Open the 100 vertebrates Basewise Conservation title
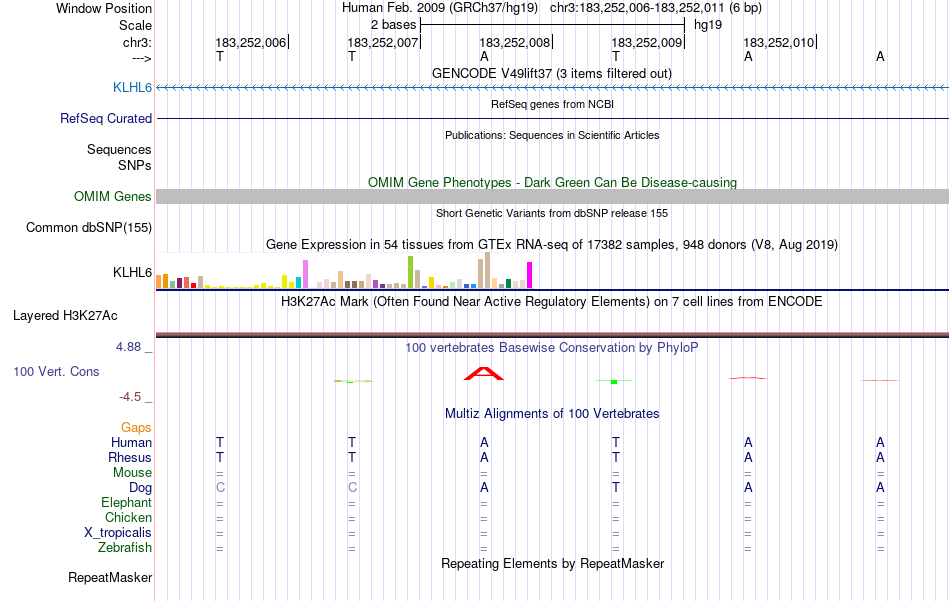 pyautogui.click(x=552, y=348)
